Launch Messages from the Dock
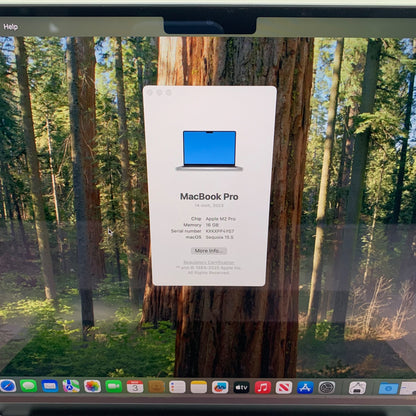The height and width of the screenshot is (416, 416). tap(29, 386)
